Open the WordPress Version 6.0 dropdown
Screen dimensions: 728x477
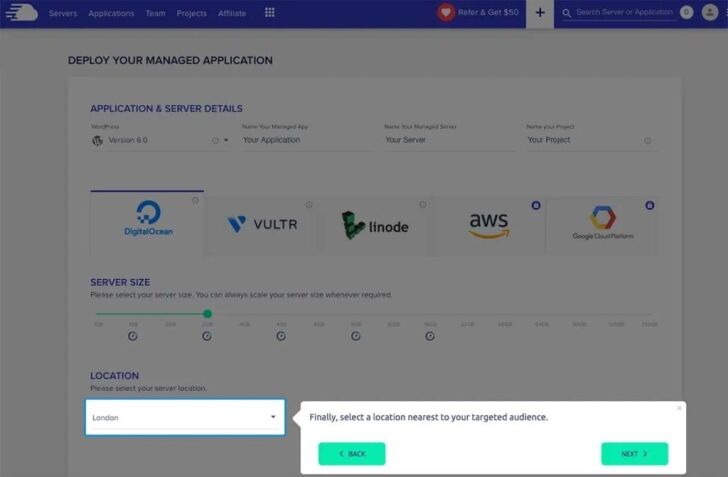pyautogui.click(x=160, y=140)
